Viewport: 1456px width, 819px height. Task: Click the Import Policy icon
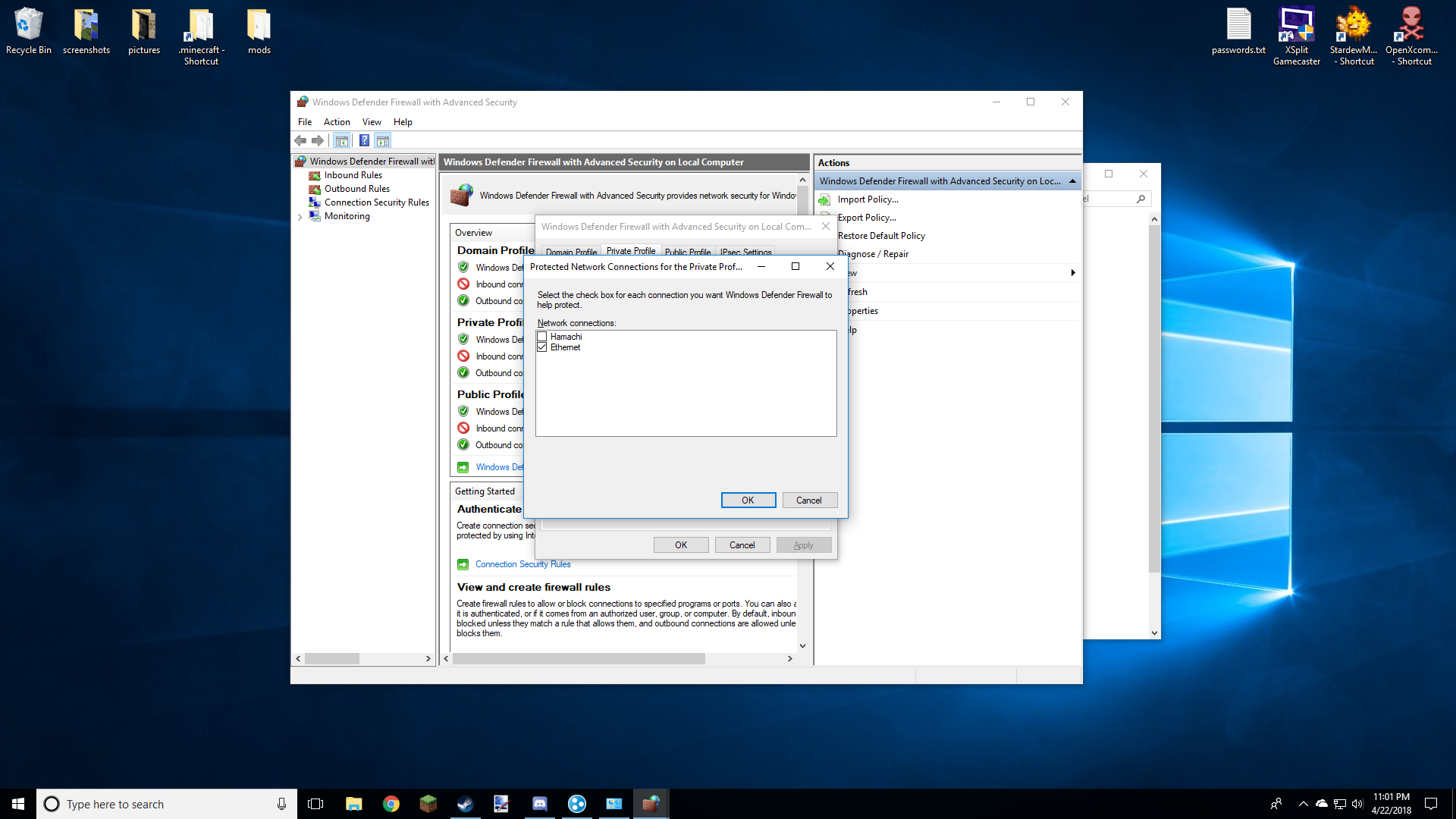[x=824, y=199]
